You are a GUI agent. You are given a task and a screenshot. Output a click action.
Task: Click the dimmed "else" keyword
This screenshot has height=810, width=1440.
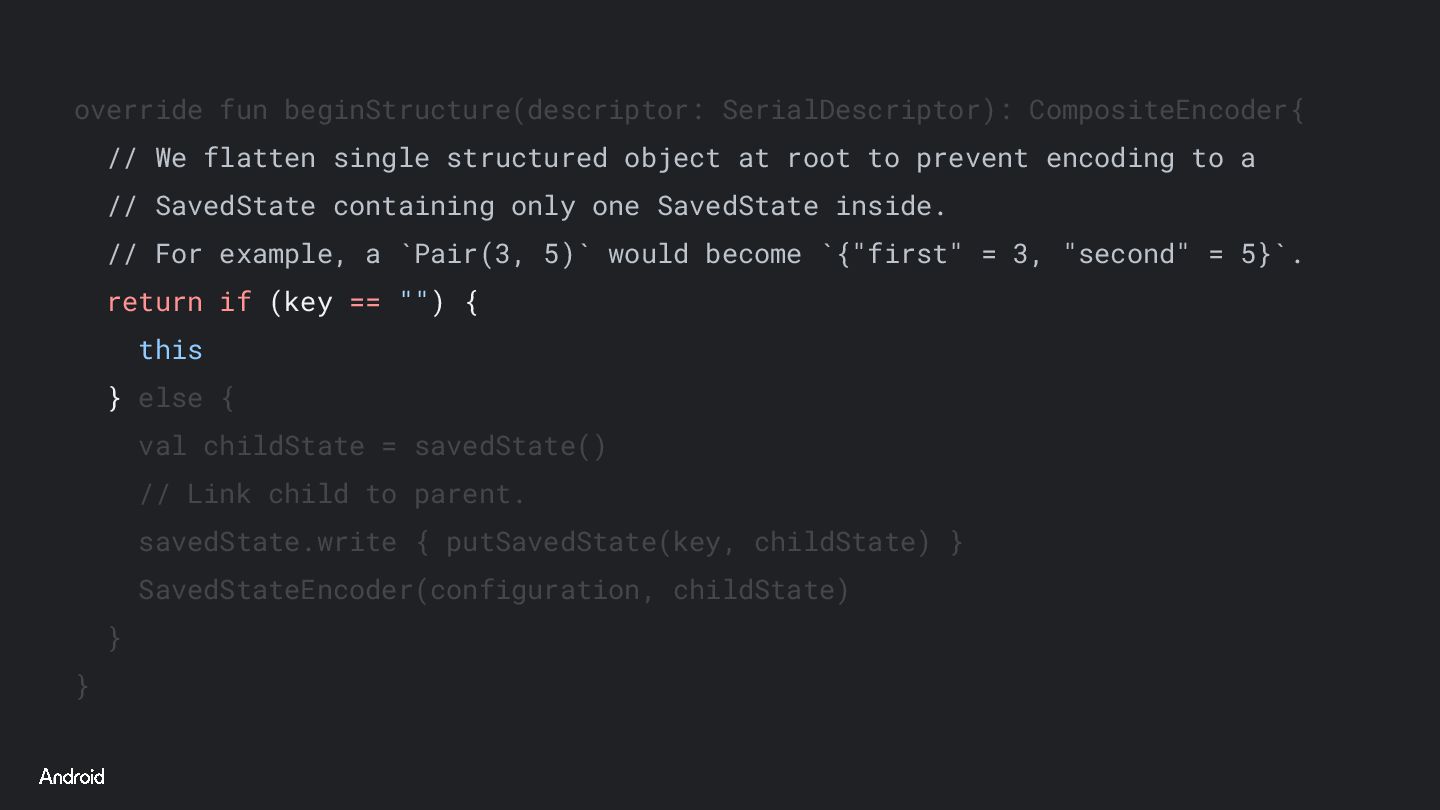click(x=170, y=398)
